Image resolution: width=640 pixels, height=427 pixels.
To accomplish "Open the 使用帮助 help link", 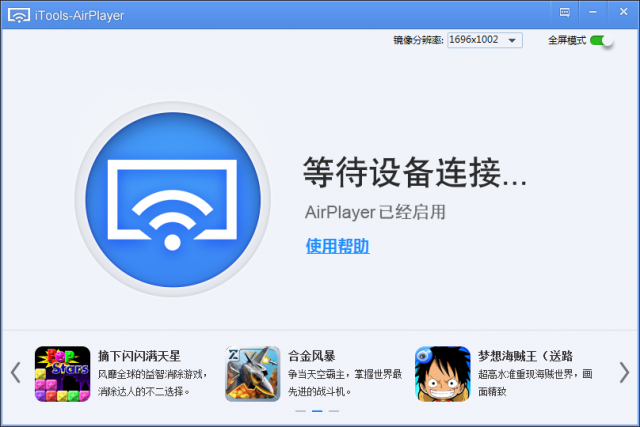I will click(338, 246).
